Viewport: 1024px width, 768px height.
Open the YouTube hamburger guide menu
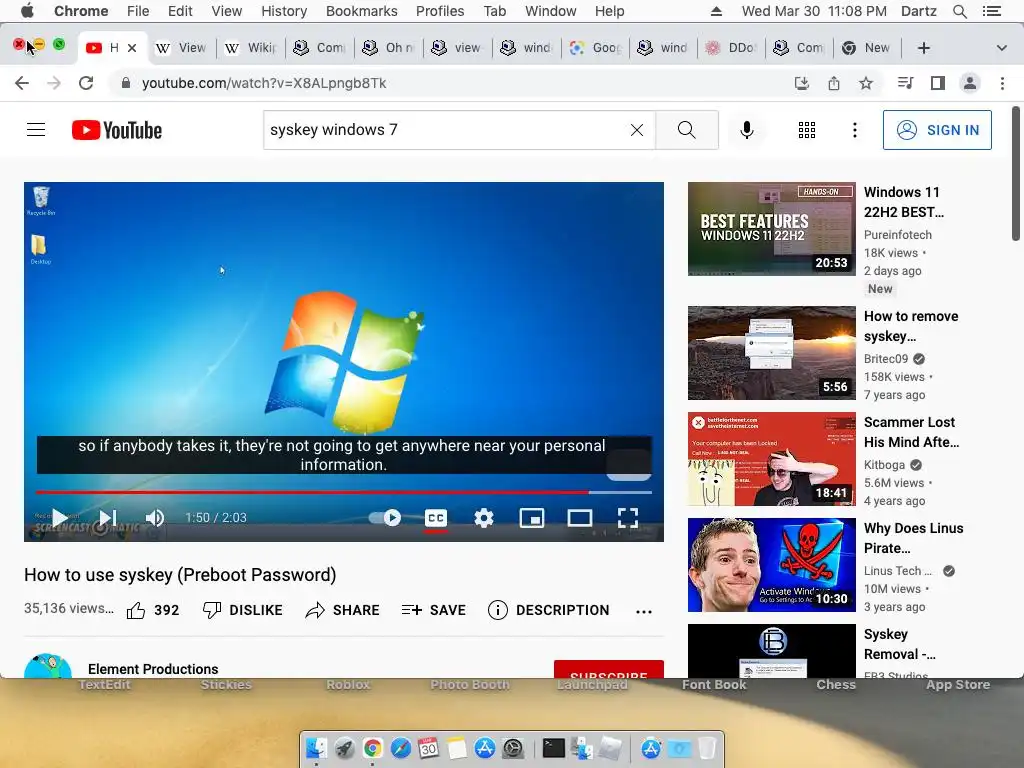point(36,130)
